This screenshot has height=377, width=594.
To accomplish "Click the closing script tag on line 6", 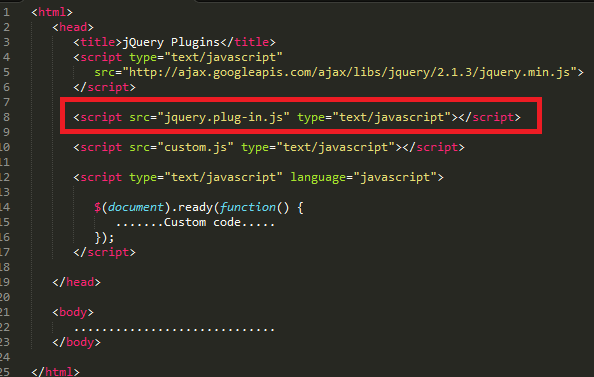I will (x=104, y=88).
